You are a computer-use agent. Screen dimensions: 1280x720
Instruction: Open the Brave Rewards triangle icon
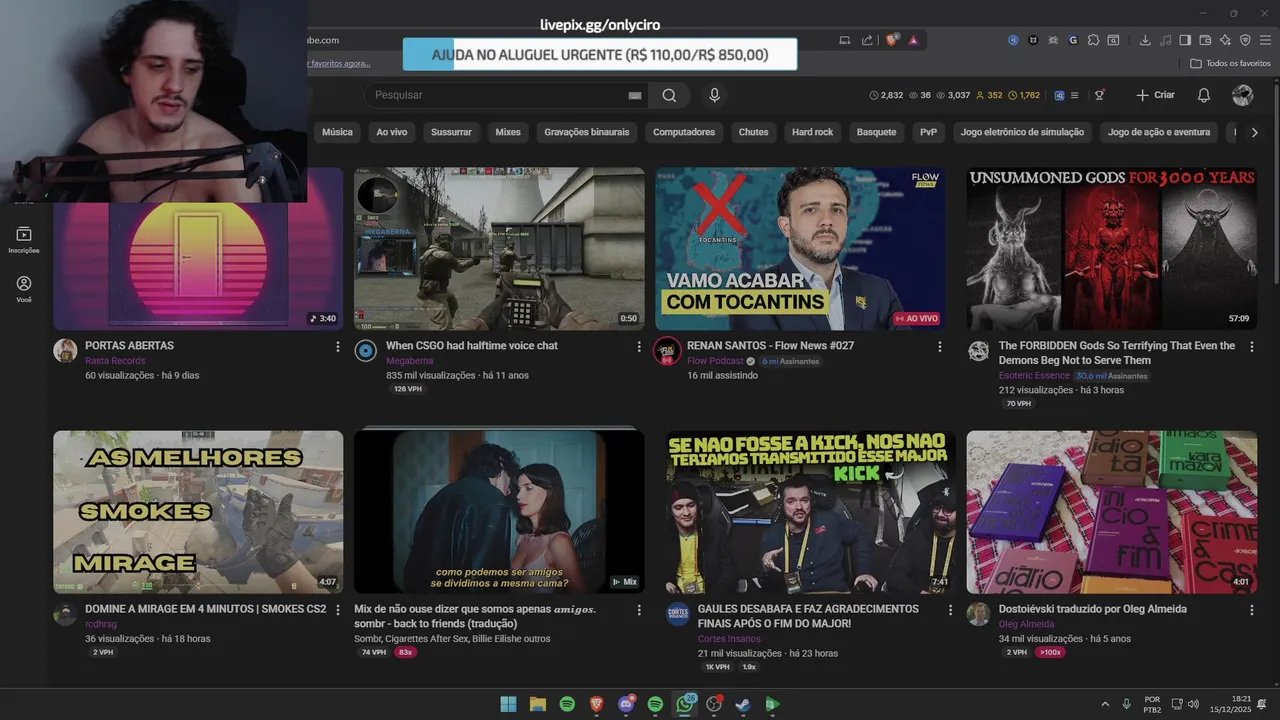click(913, 40)
